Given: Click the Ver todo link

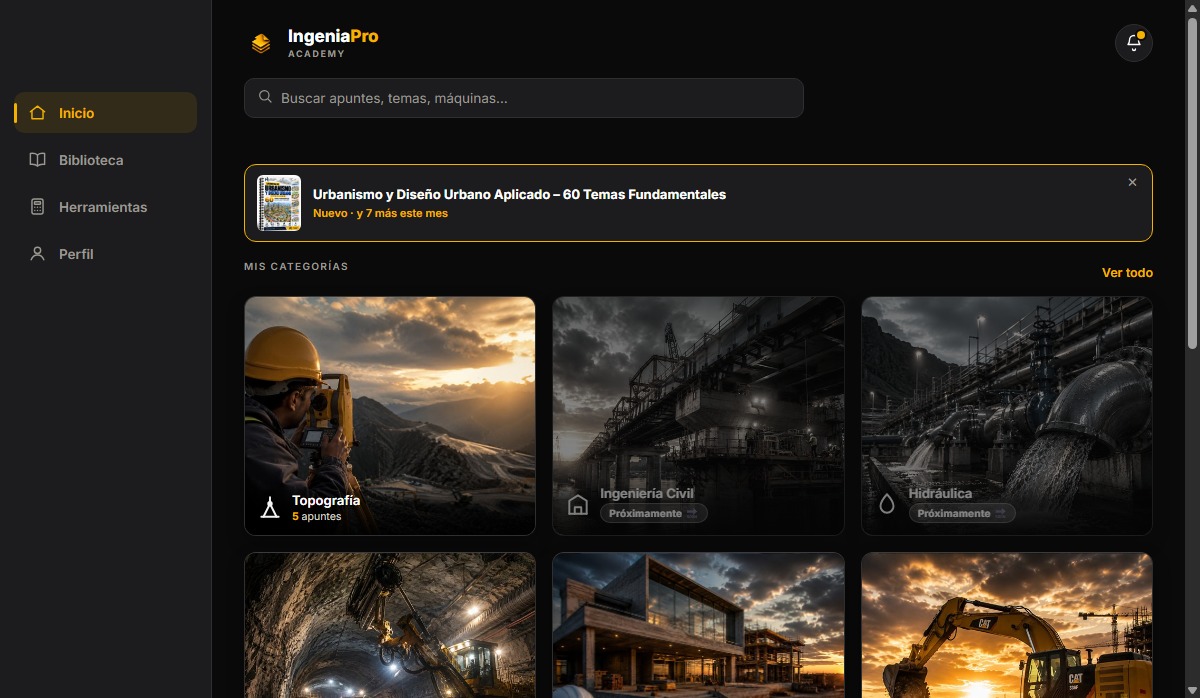Looking at the screenshot, I should coord(1127,272).
